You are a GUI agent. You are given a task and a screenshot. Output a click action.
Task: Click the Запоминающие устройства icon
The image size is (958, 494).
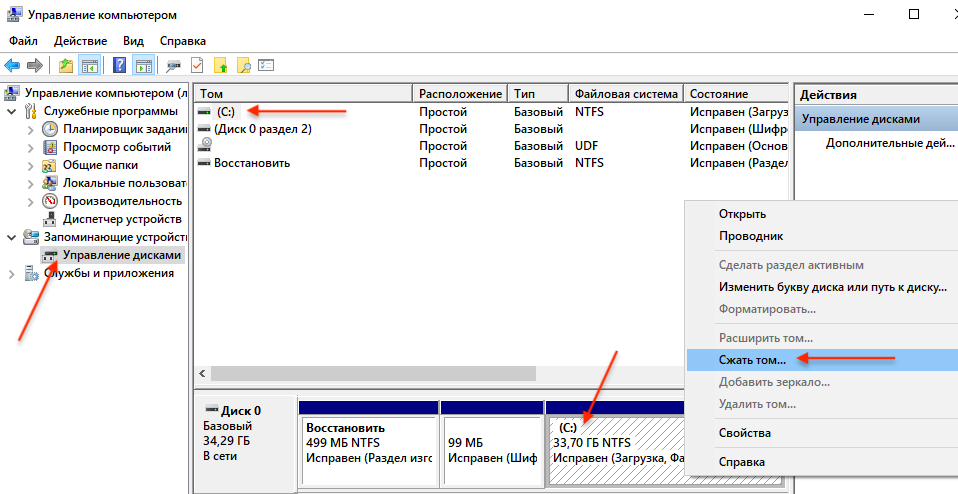click(x=31, y=237)
